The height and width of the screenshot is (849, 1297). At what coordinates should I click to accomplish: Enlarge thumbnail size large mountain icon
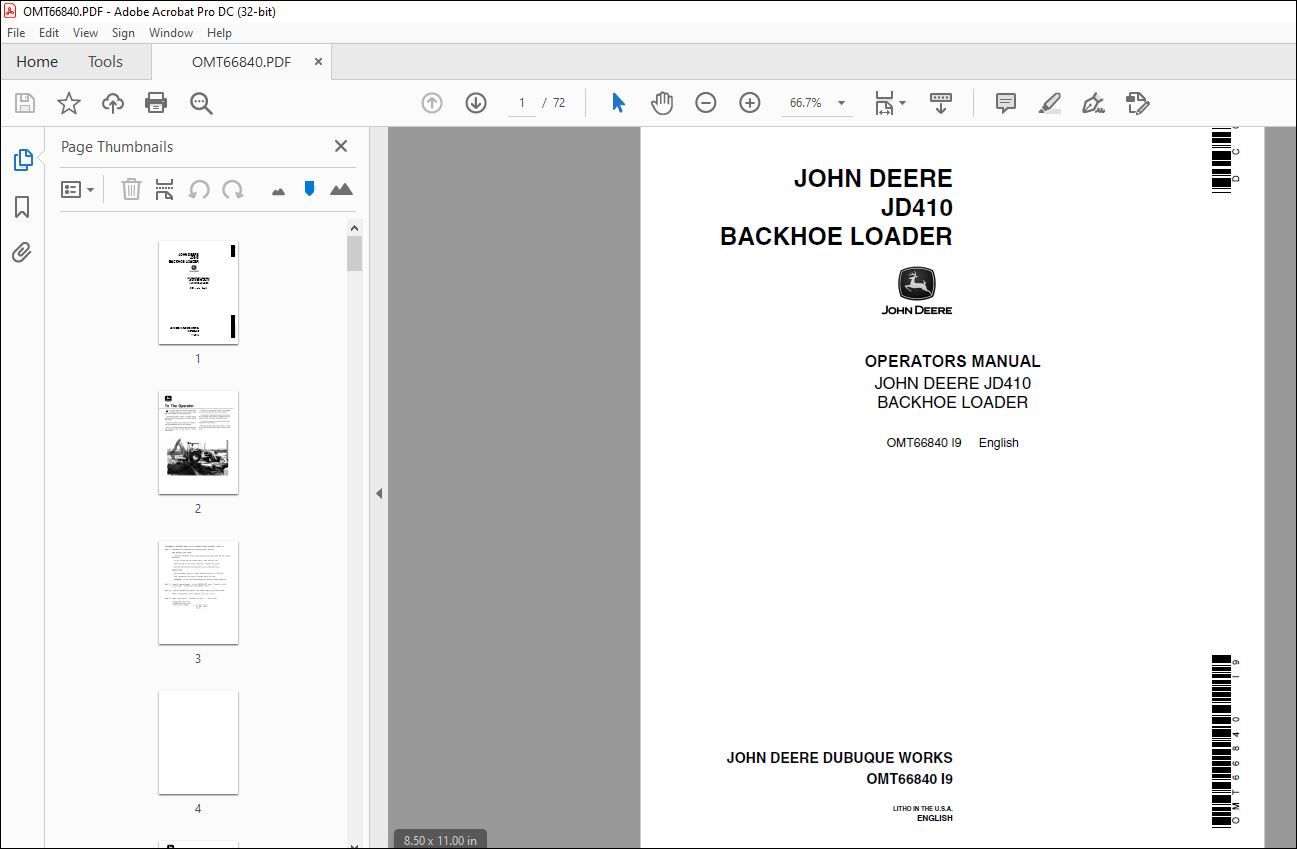point(341,189)
